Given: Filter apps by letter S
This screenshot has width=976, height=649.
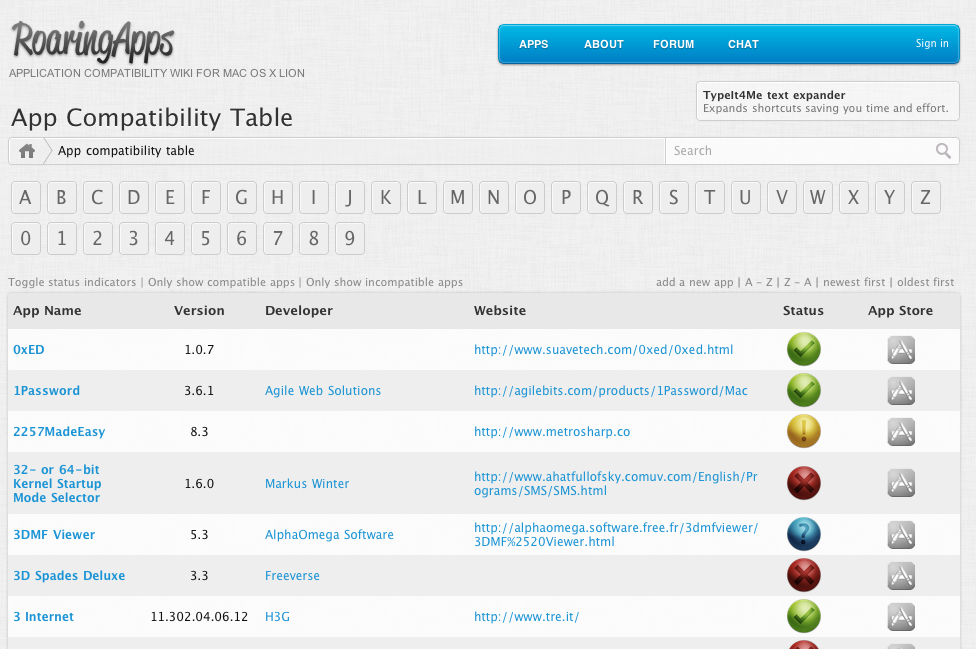Looking at the screenshot, I should coord(673,198).
